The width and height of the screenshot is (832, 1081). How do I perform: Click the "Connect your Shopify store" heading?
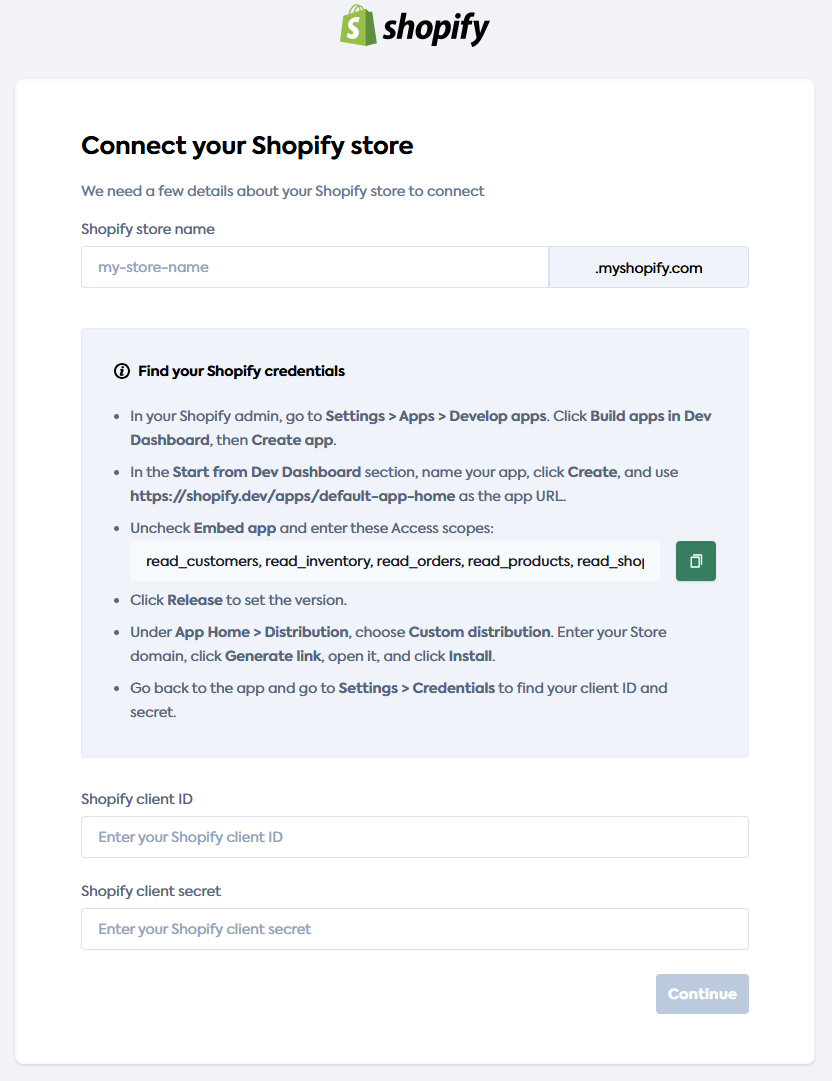click(246, 146)
